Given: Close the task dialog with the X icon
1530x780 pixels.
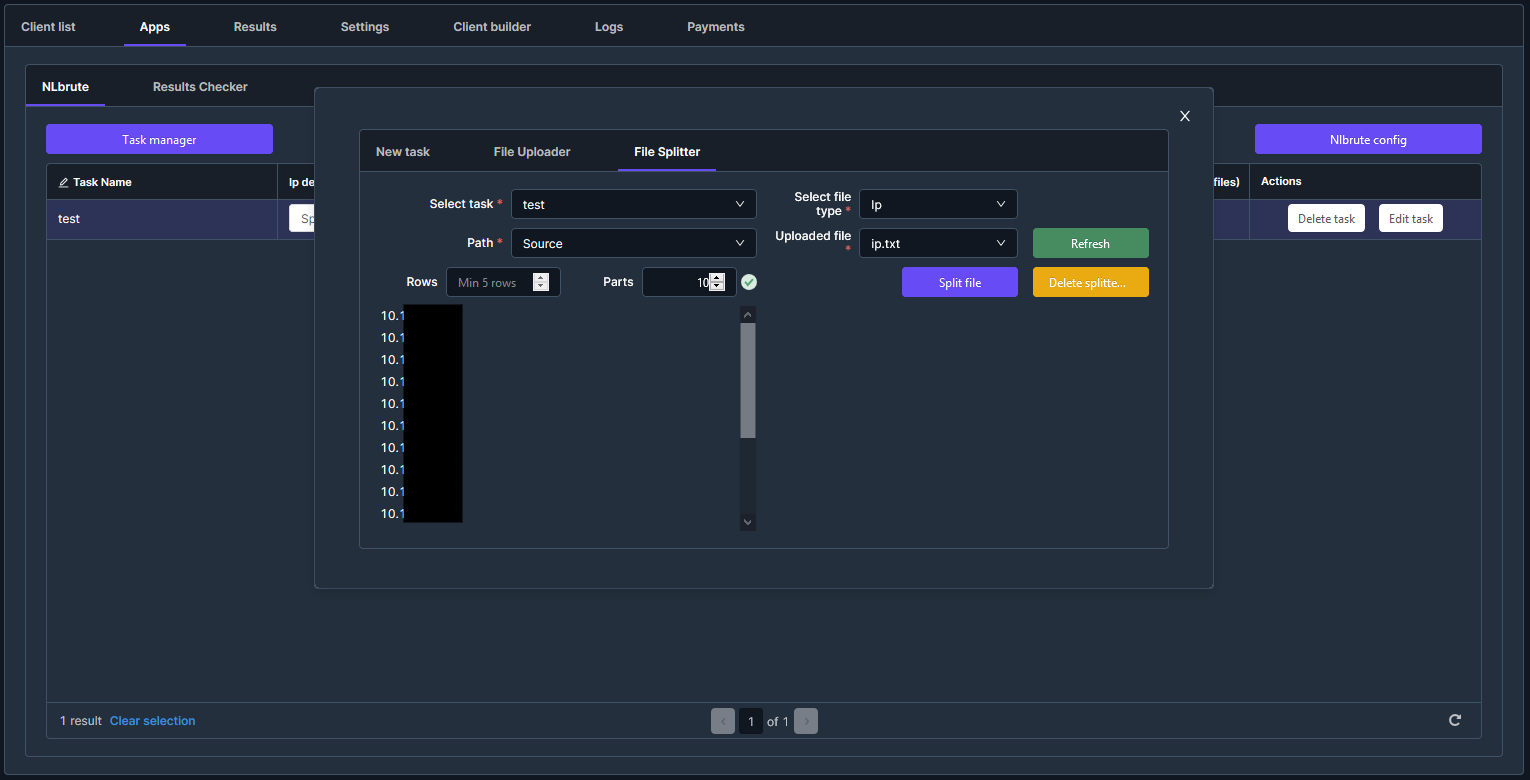Looking at the screenshot, I should 1185,116.
